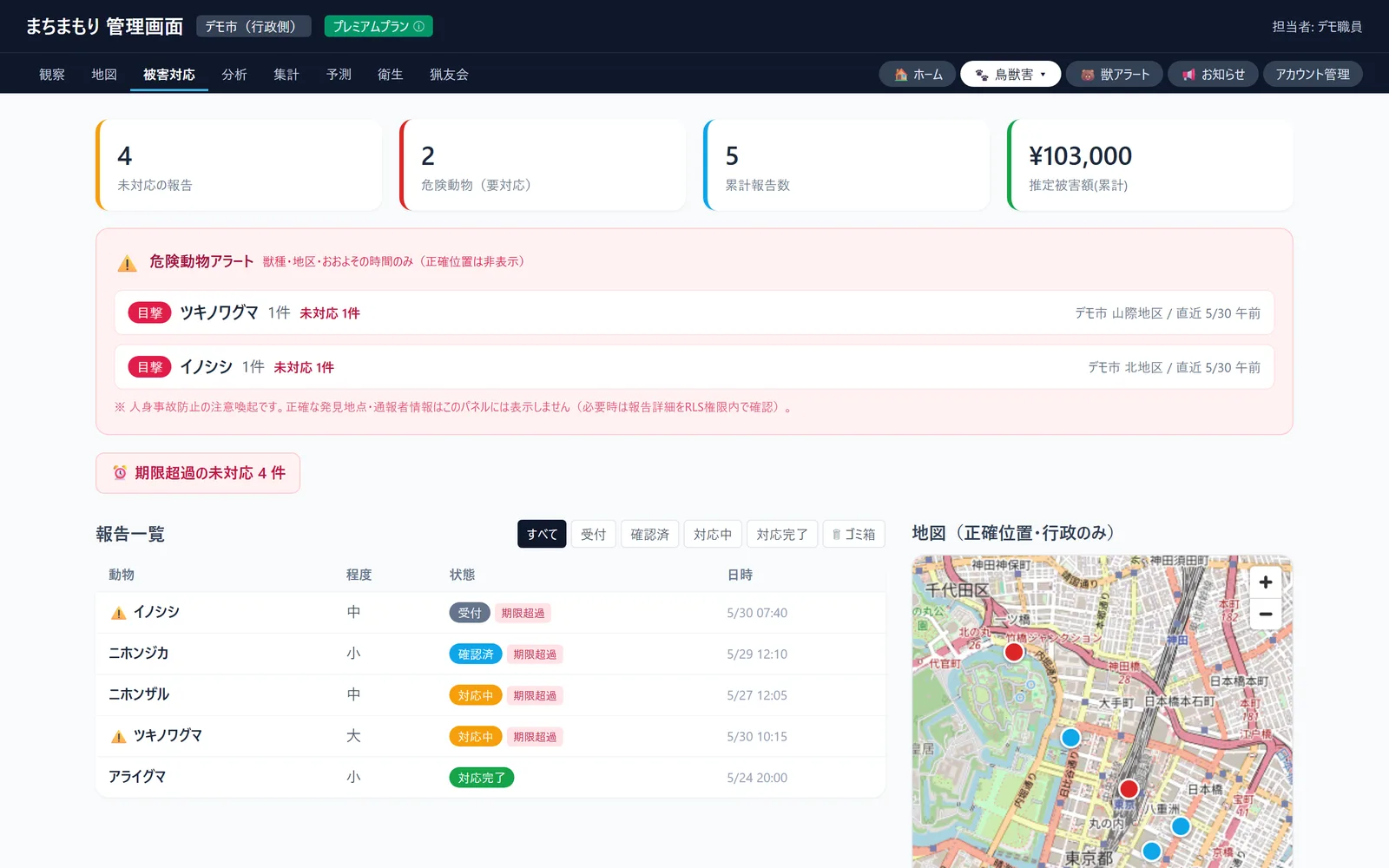The width and height of the screenshot is (1389, 868).
Task: Click the 危険動物アラート warning triangle icon
Action: click(x=128, y=263)
